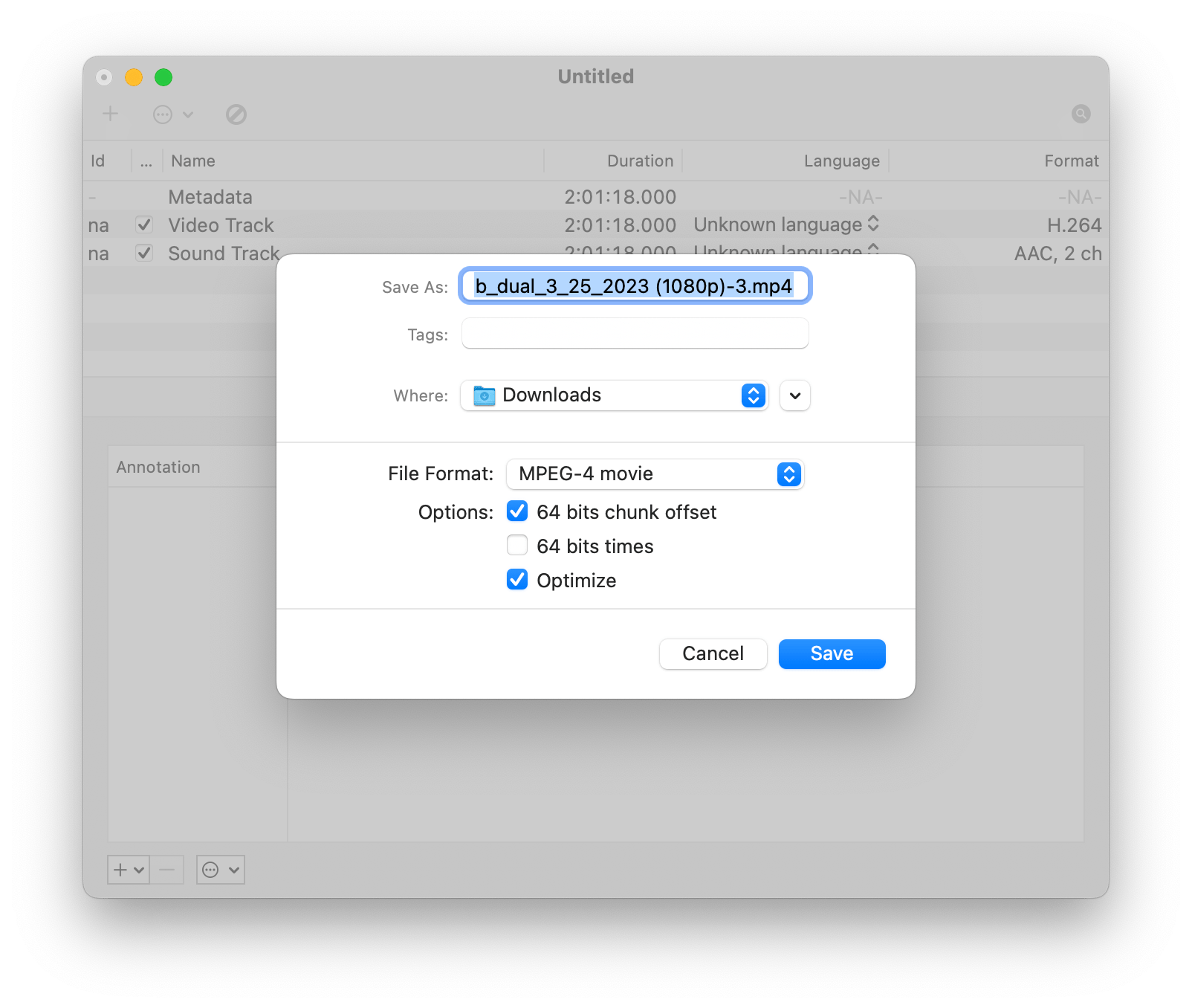1192x1008 pixels.
Task: Open the File Format dropdown
Action: [789, 474]
